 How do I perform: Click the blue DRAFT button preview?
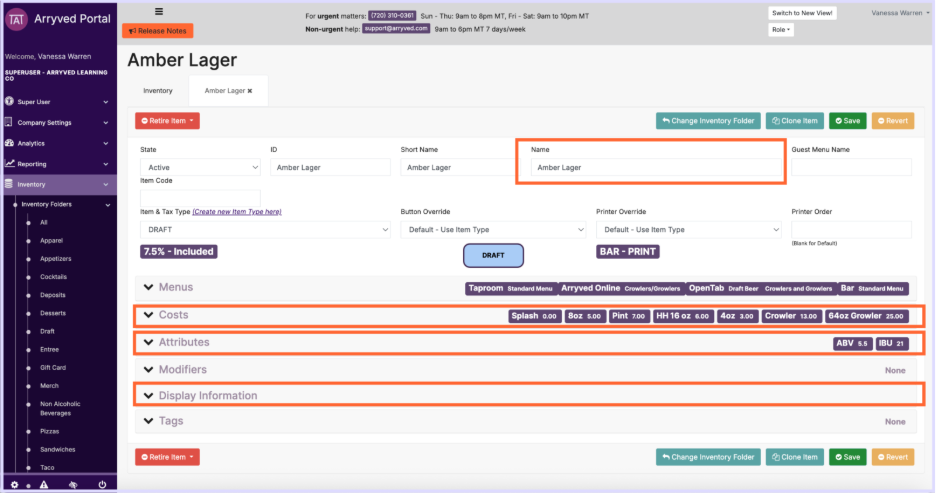[x=493, y=255]
